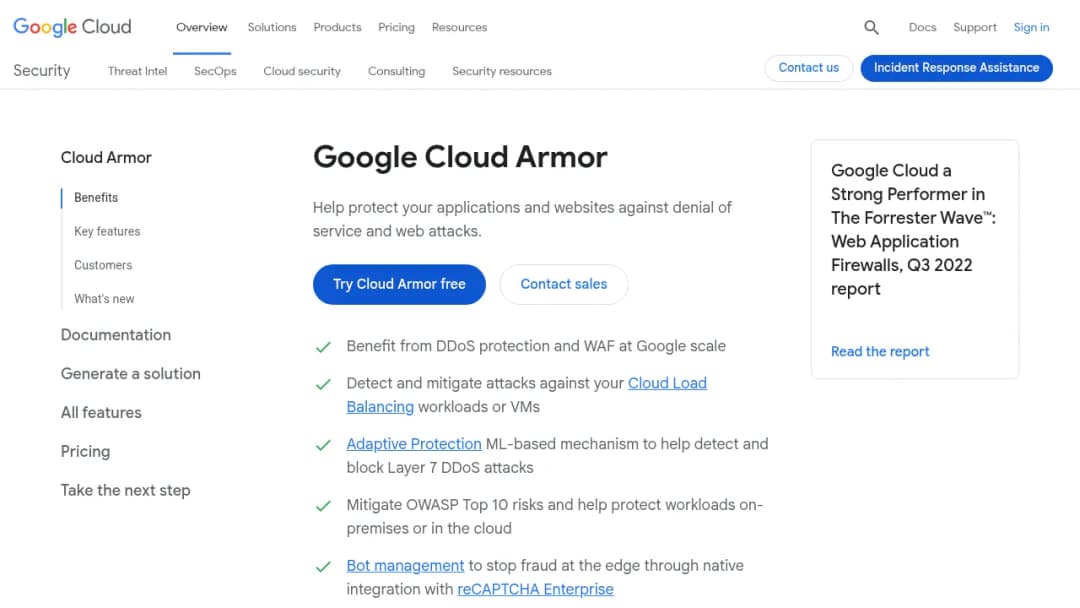This screenshot has height=608, width=1080.
Task: Jump to Benefits section
Action: tap(96, 198)
